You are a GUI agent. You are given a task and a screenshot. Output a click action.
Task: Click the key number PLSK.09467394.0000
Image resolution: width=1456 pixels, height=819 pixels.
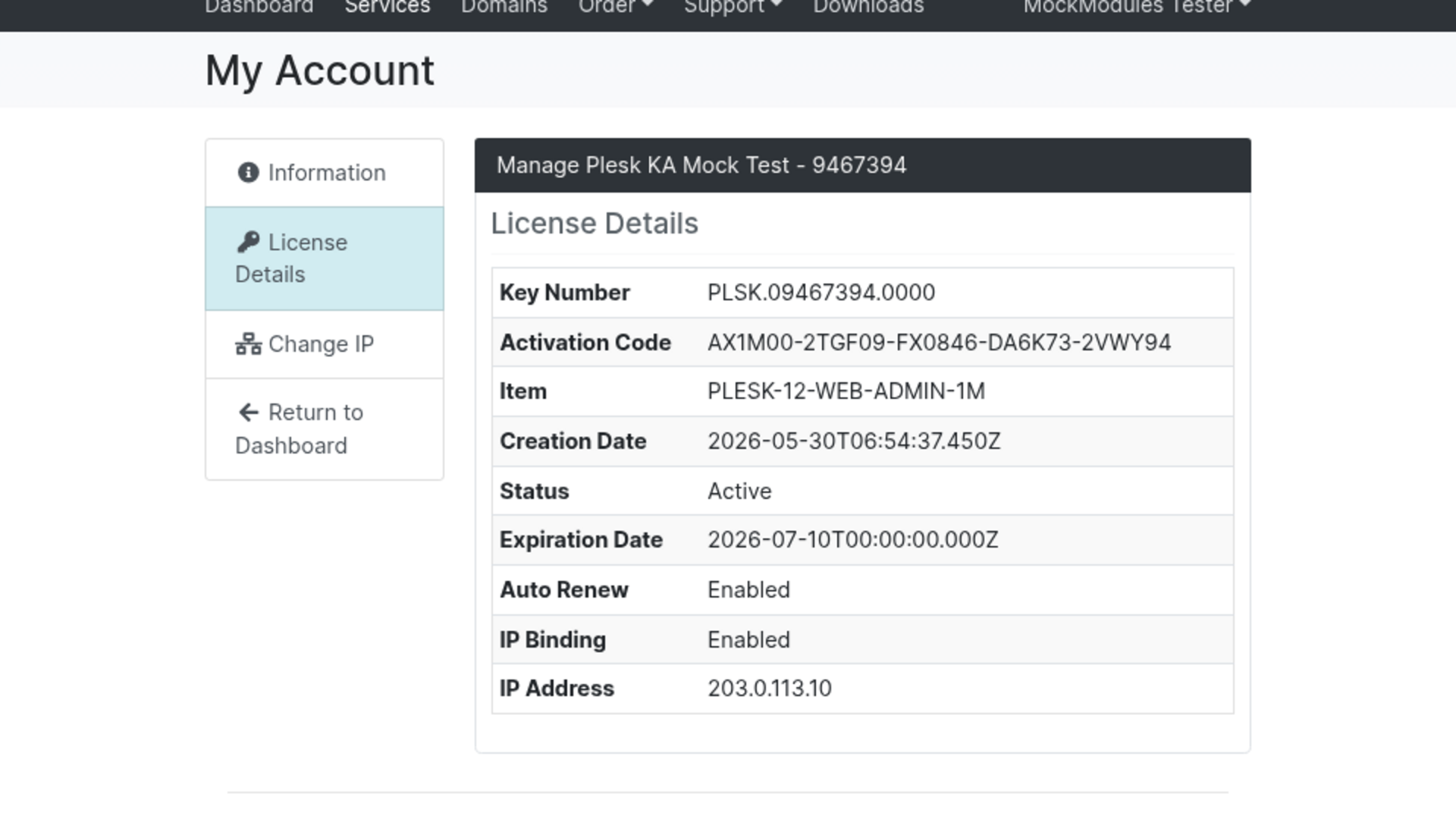[x=821, y=293]
